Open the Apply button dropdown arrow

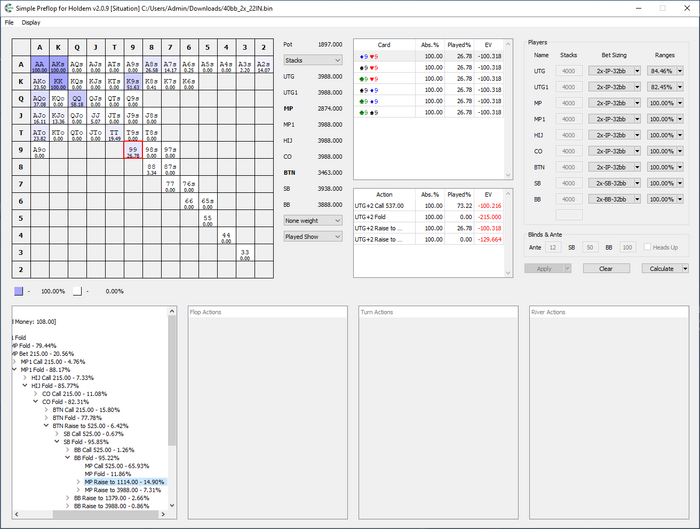568,268
